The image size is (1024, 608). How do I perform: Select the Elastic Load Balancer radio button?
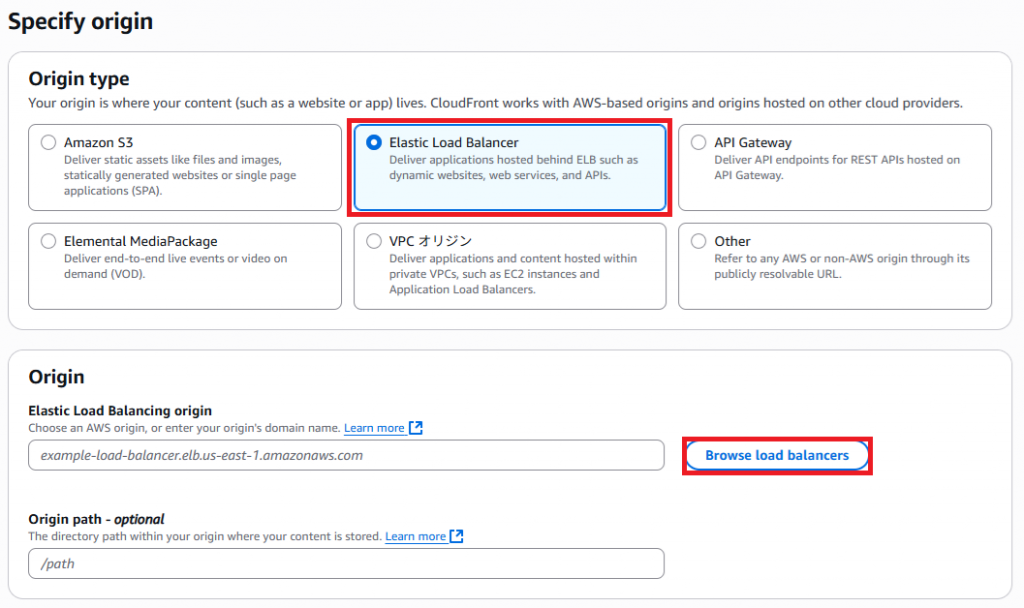pyautogui.click(x=374, y=142)
